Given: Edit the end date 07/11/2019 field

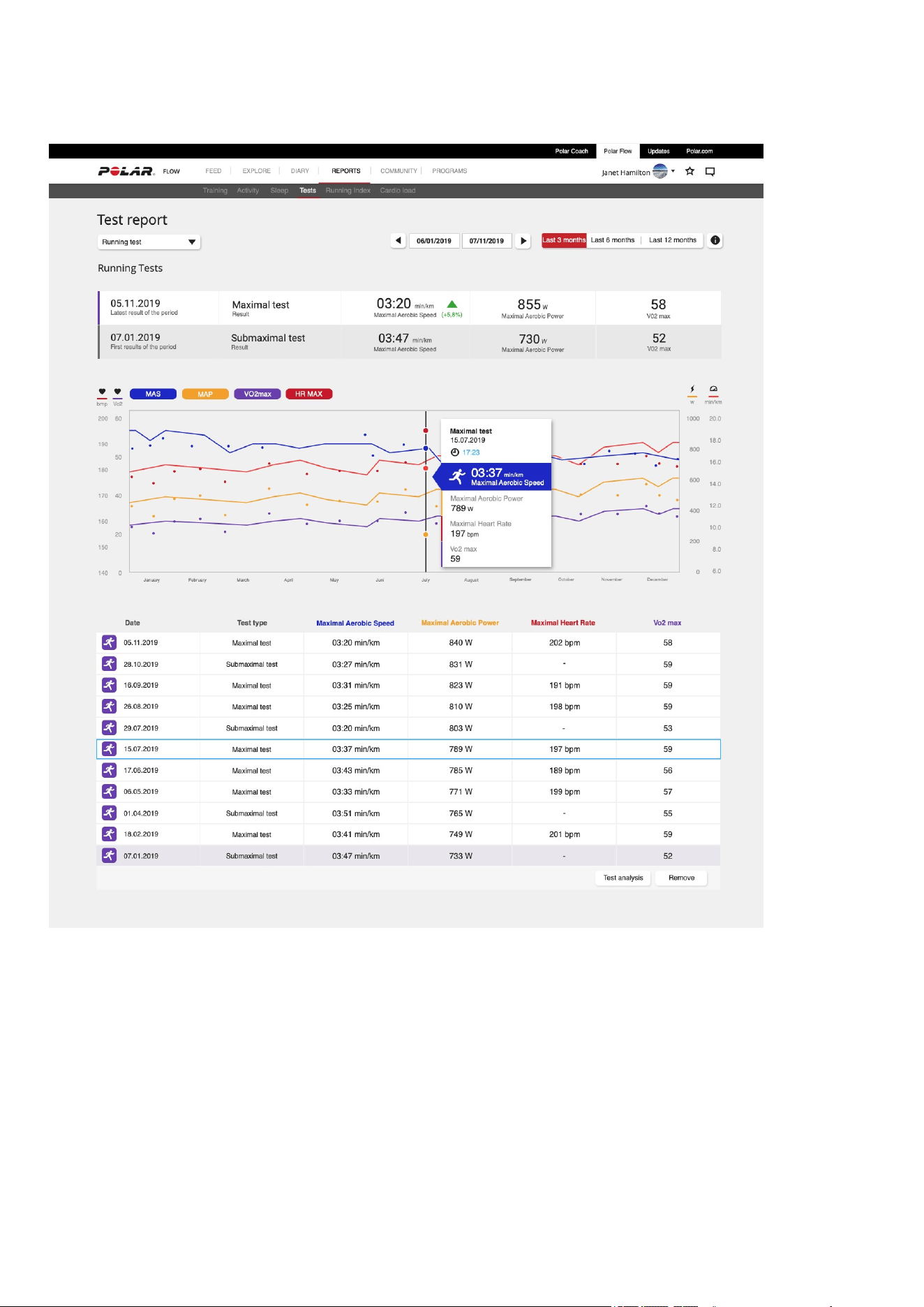Looking at the screenshot, I should click(486, 241).
